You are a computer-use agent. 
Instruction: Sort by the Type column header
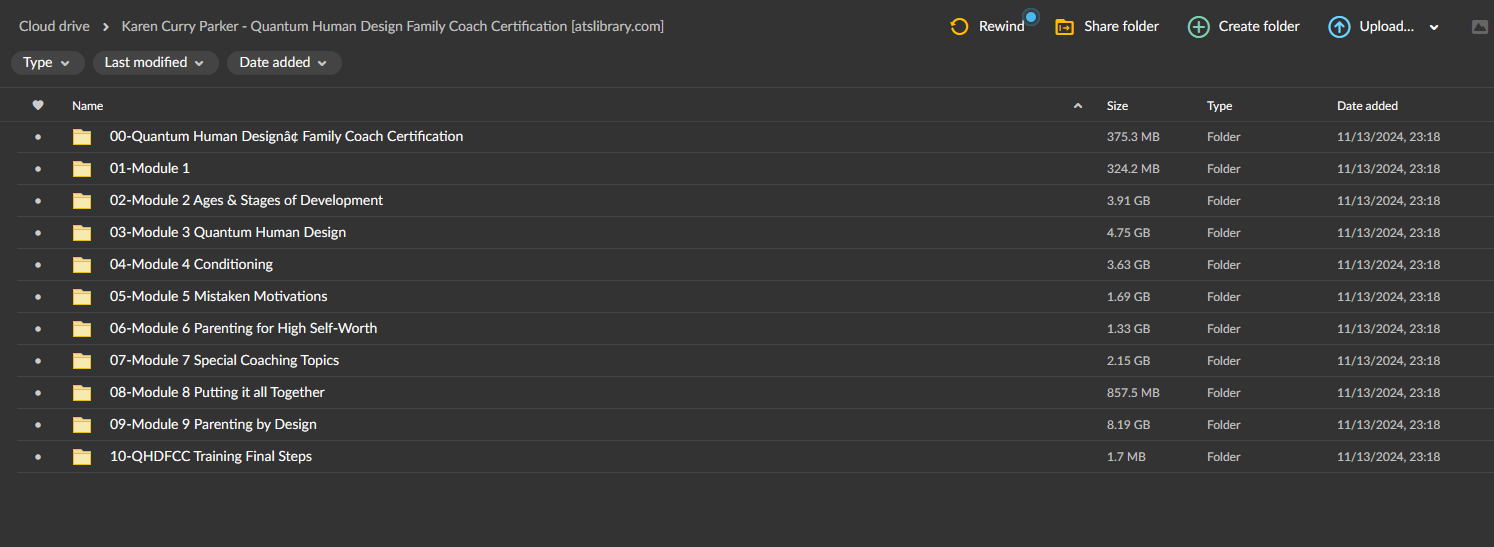click(1219, 105)
